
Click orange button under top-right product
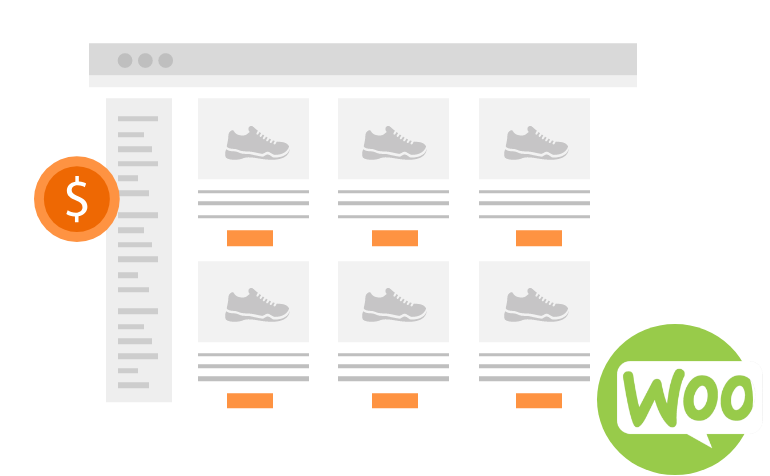(x=539, y=238)
